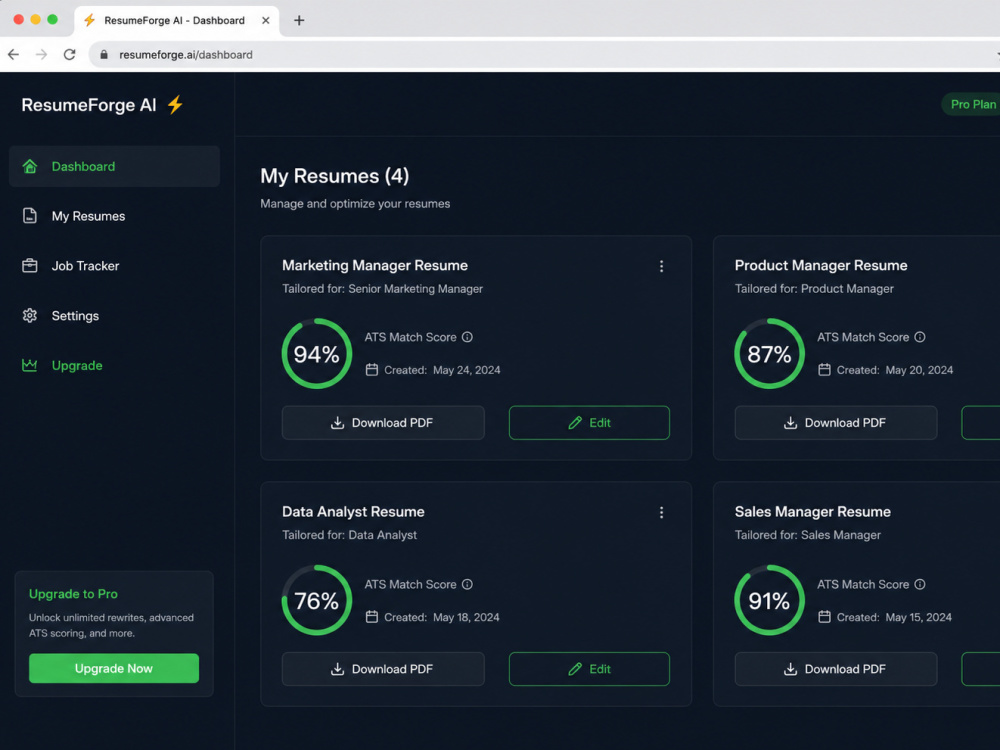Go back with the browser back arrow
1000x750 pixels.
13,55
